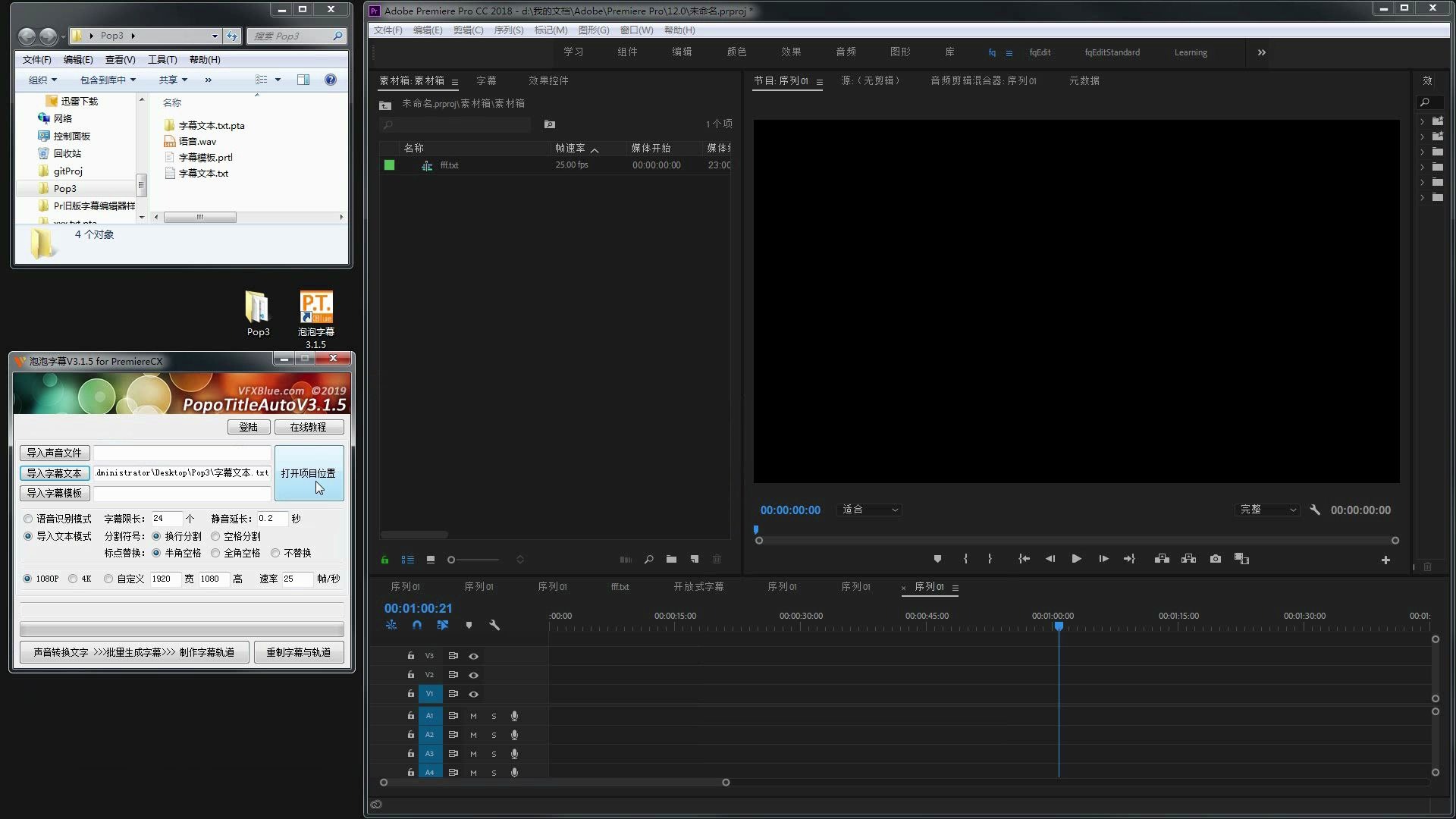Step back one frame in program monitor
The width and height of the screenshot is (1456, 819).
(x=1050, y=559)
